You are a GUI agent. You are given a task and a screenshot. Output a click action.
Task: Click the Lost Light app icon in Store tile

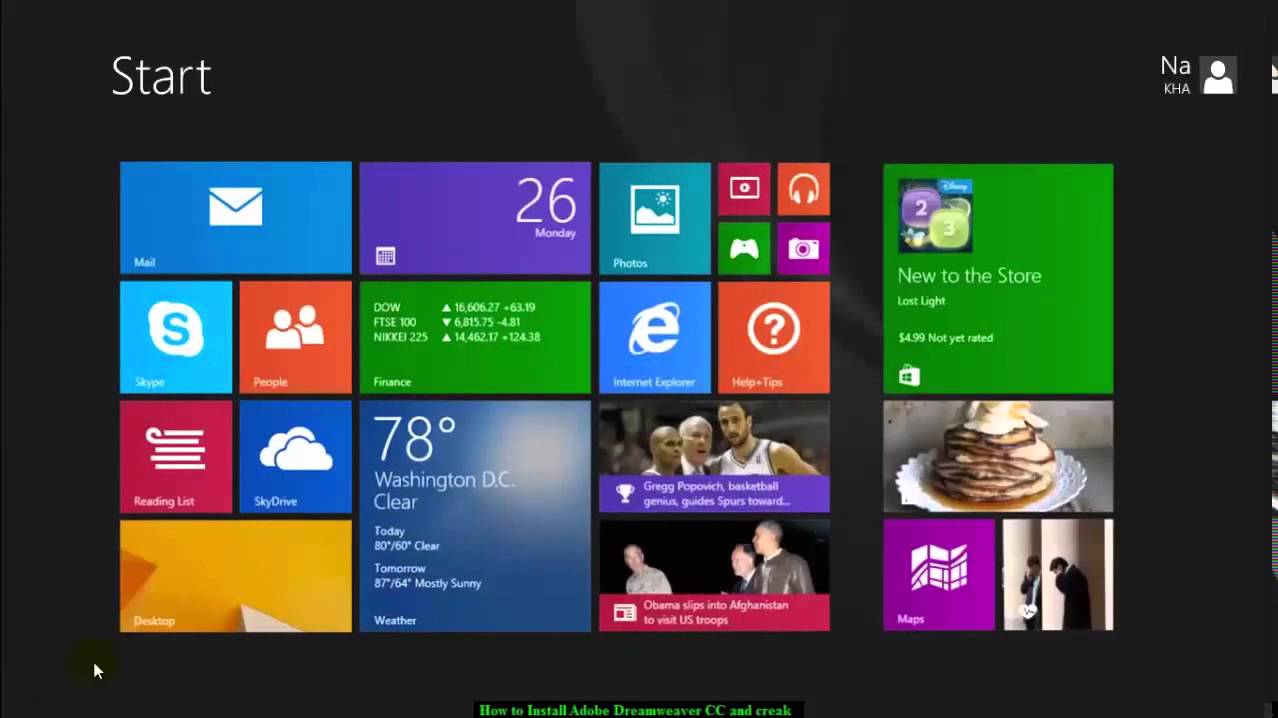[x=935, y=216]
